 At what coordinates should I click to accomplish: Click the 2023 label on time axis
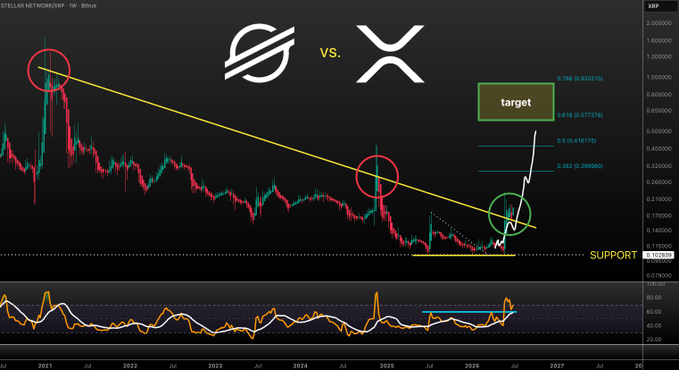215,366
